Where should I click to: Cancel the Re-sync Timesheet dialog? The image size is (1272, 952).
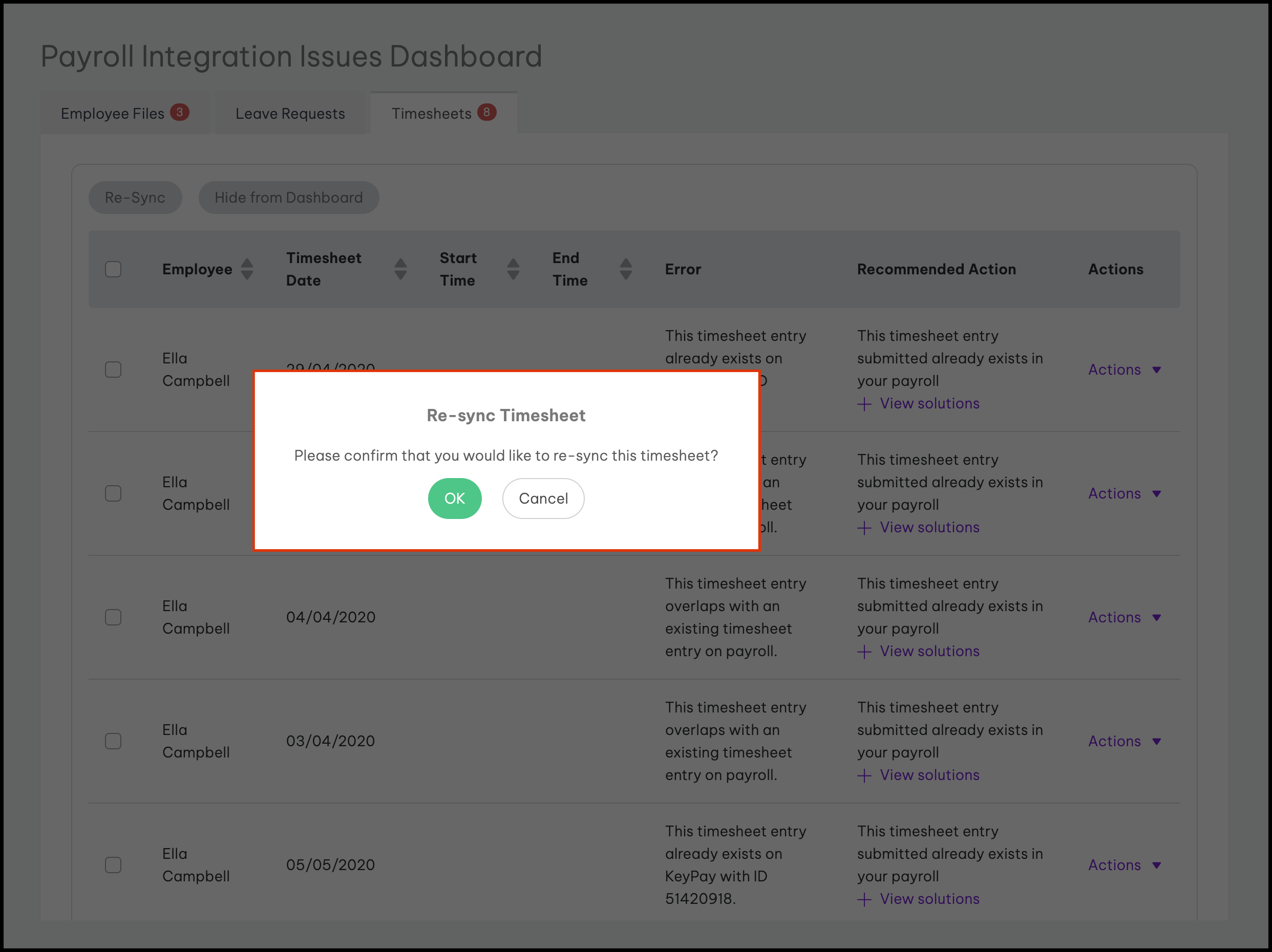pos(543,499)
